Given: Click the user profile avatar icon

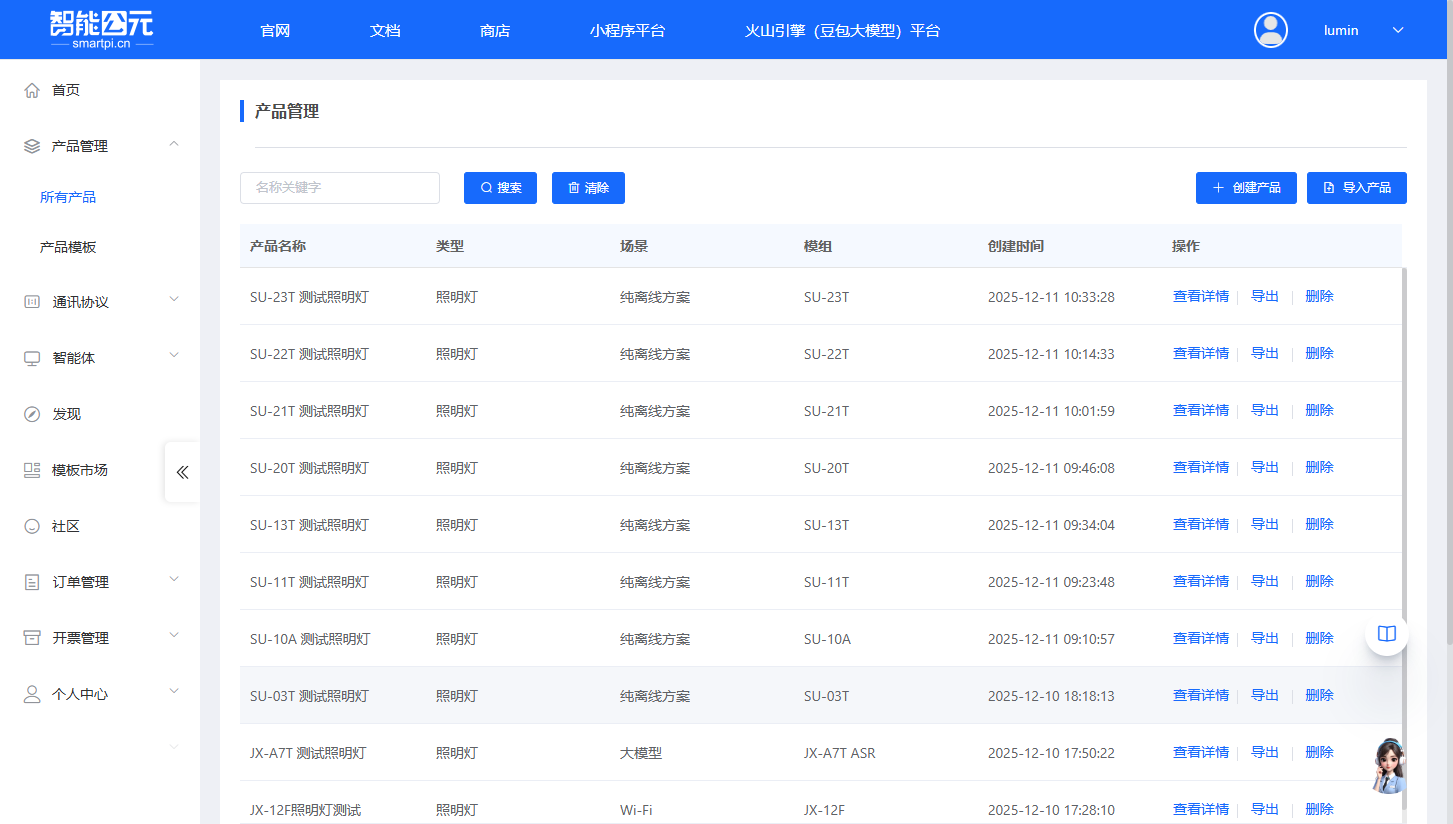Looking at the screenshot, I should tap(1270, 30).
